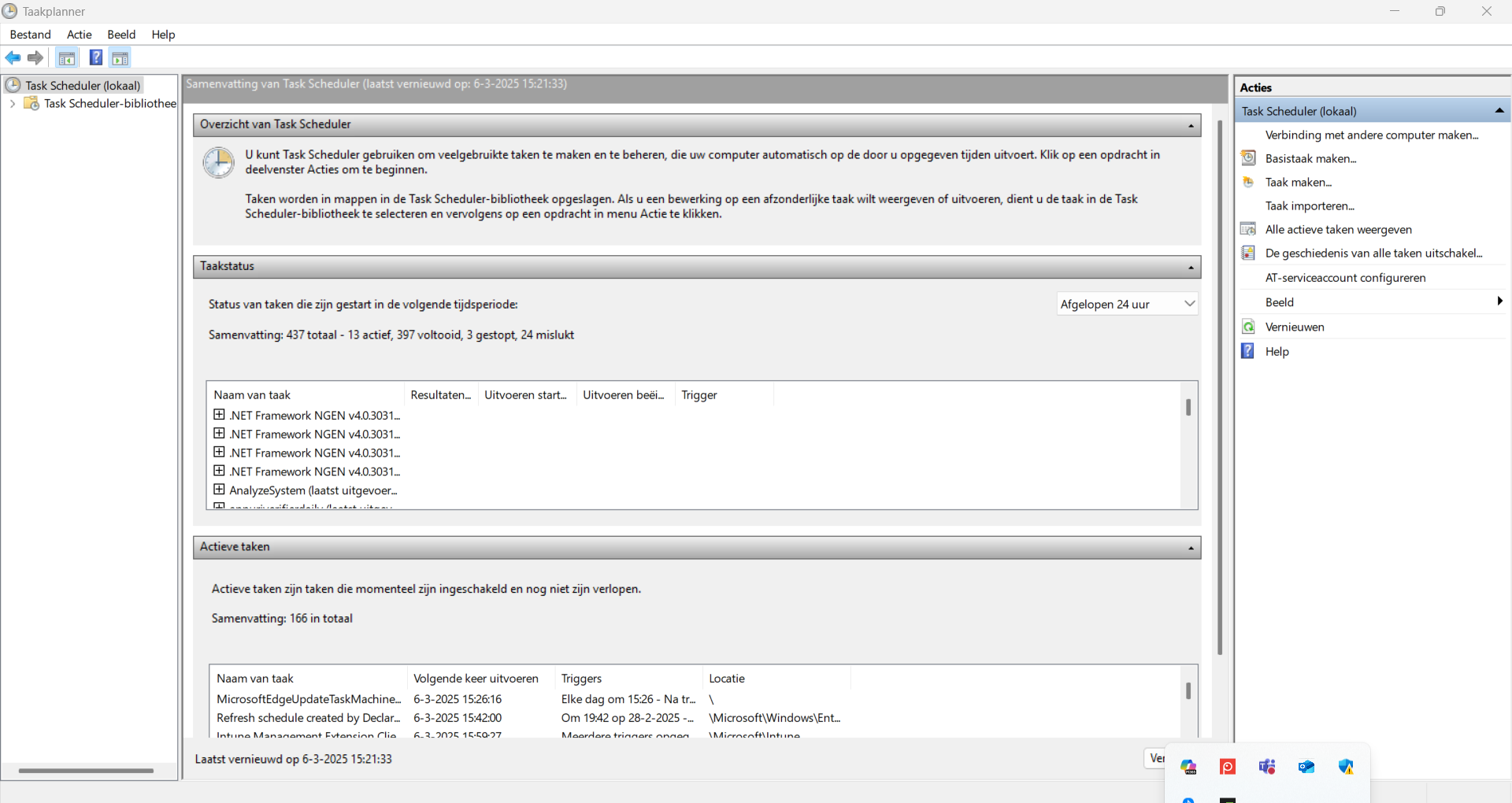
Task: Open Microsoft Teams from the tray popup
Action: [1266, 767]
